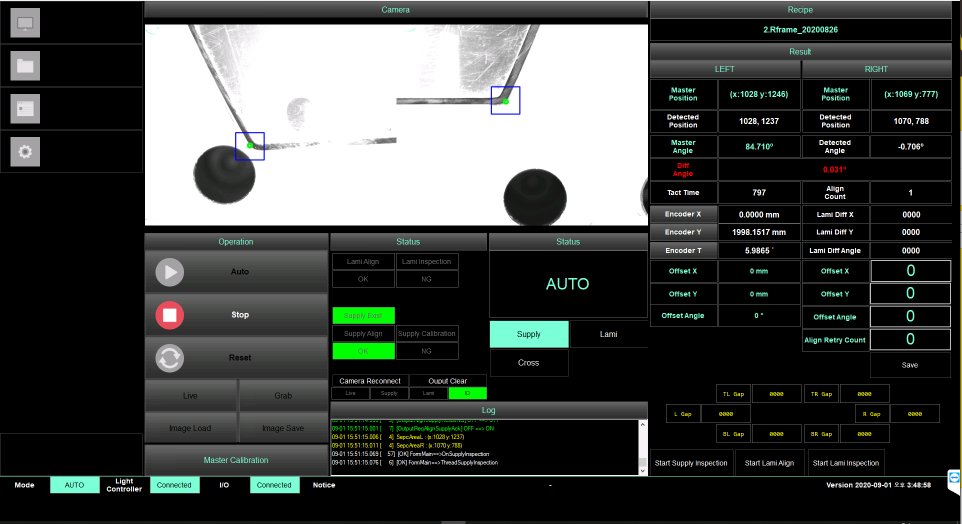Click the Camera Reconnect button
Viewport: 962px width, 524px height.
pyautogui.click(x=370, y=381)
